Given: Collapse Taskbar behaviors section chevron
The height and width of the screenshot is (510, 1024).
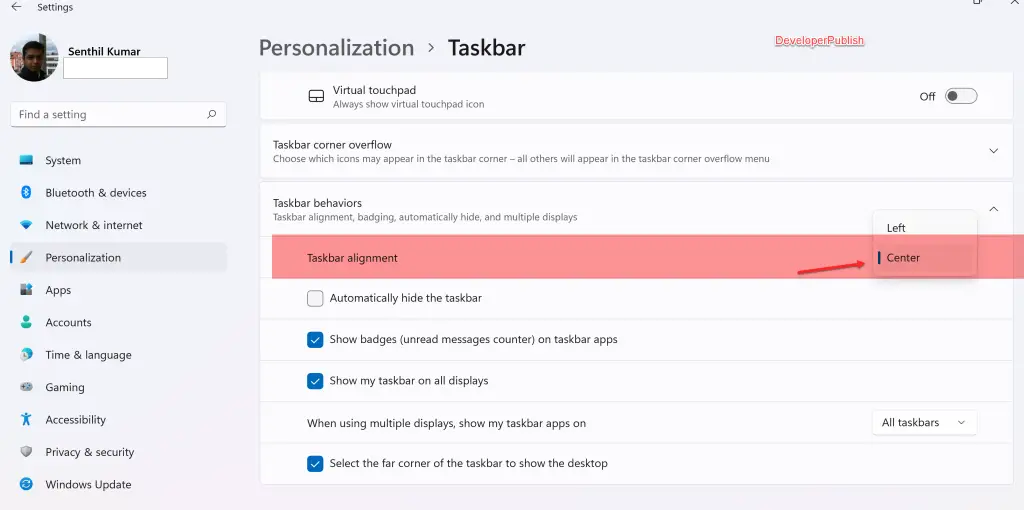Looking at the screenshot, I should [993, 209].
